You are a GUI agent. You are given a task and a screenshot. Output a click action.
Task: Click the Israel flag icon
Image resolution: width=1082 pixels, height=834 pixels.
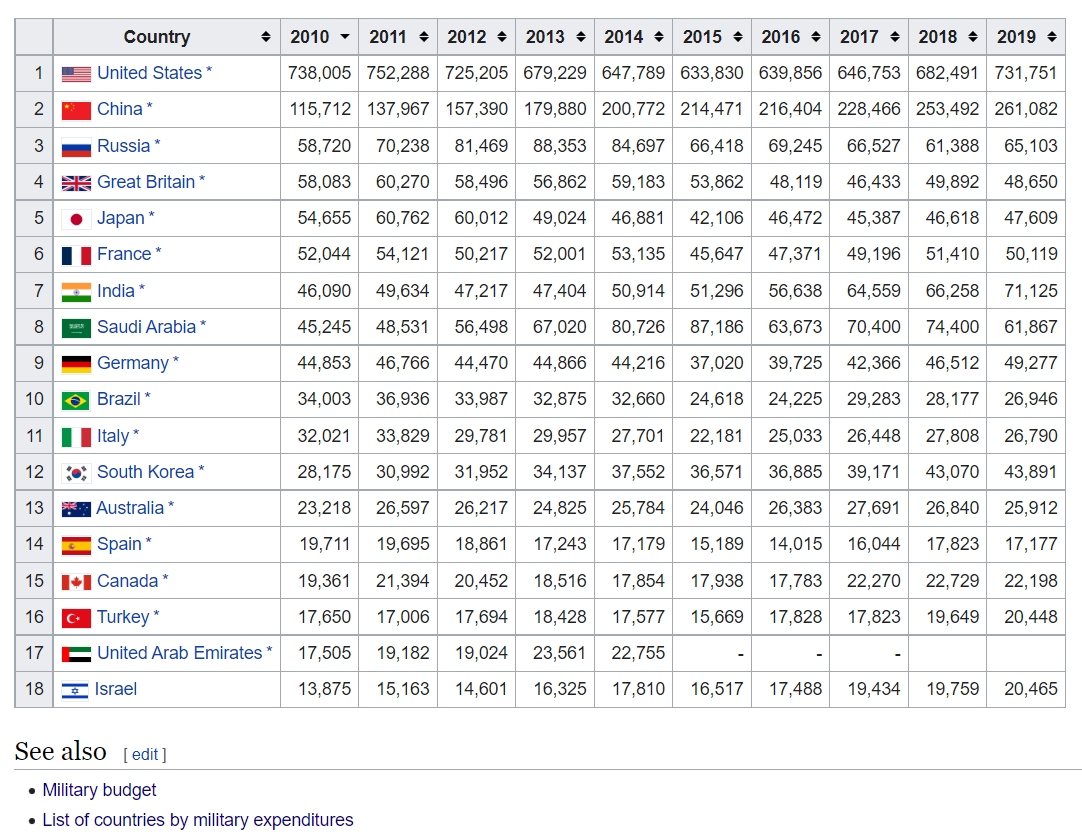point(75,690)
